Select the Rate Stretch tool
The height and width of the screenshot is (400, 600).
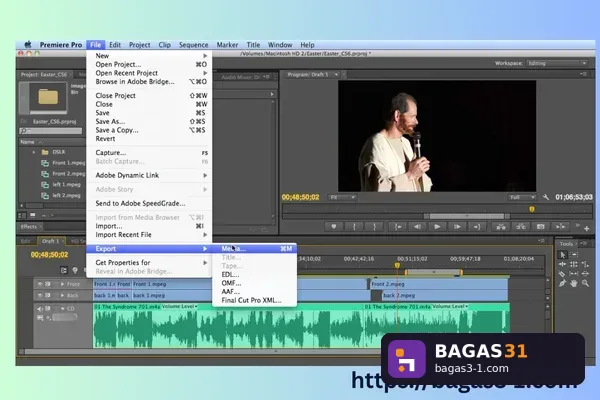585,264
